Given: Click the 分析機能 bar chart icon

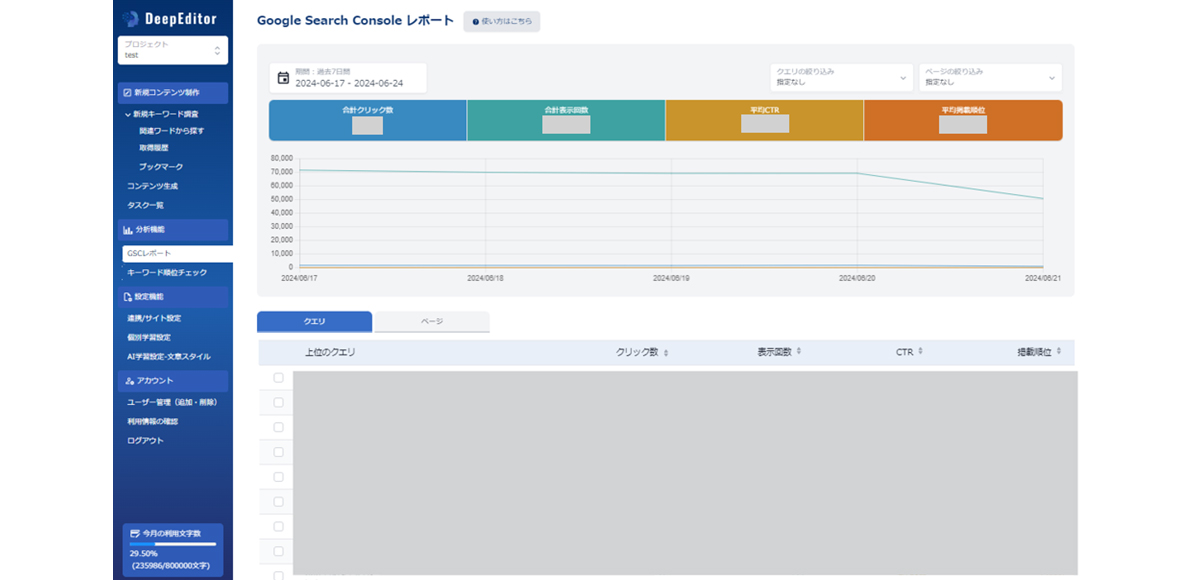Looking at the screenshot, I should tap(127, 230).
